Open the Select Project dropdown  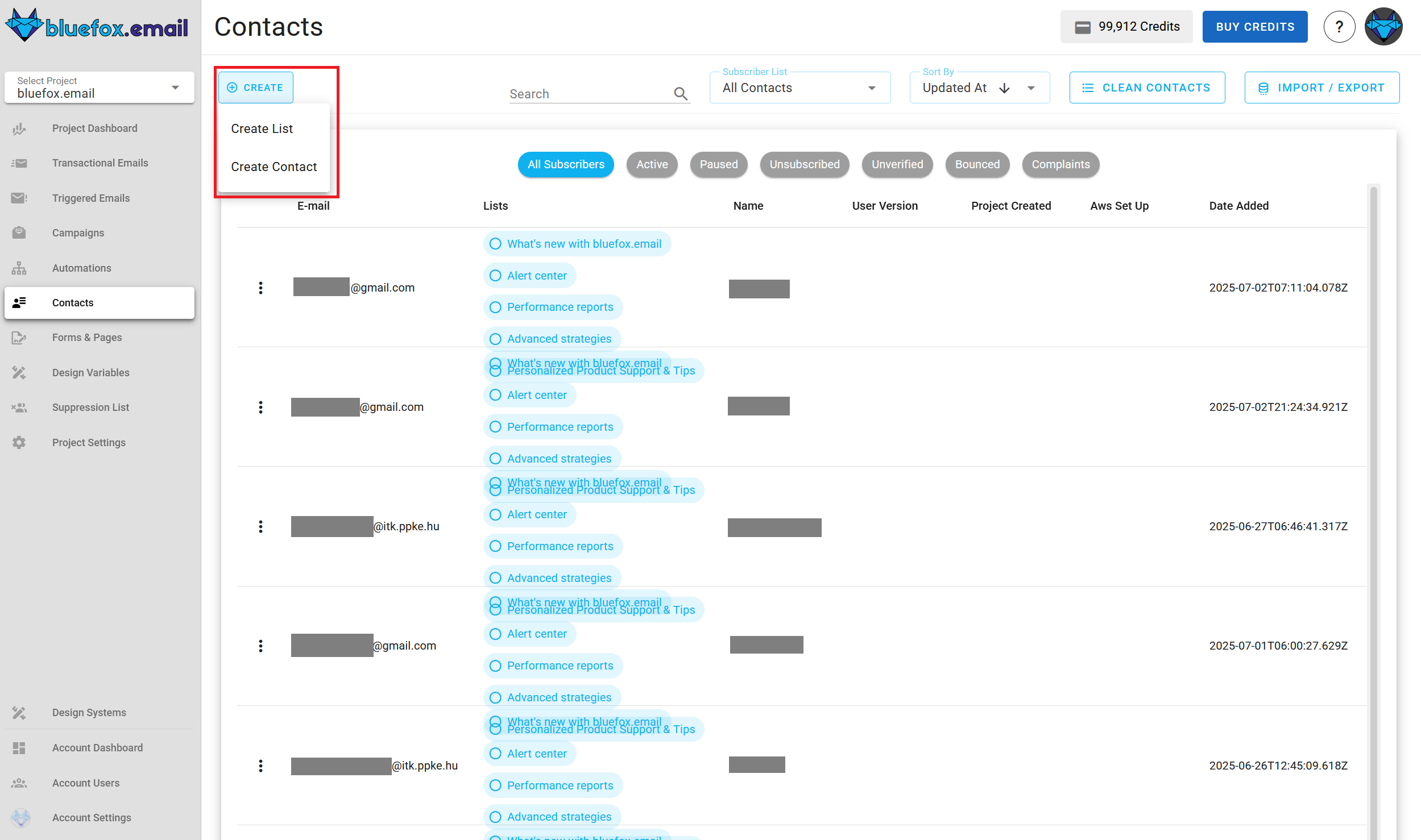(100, 88)
